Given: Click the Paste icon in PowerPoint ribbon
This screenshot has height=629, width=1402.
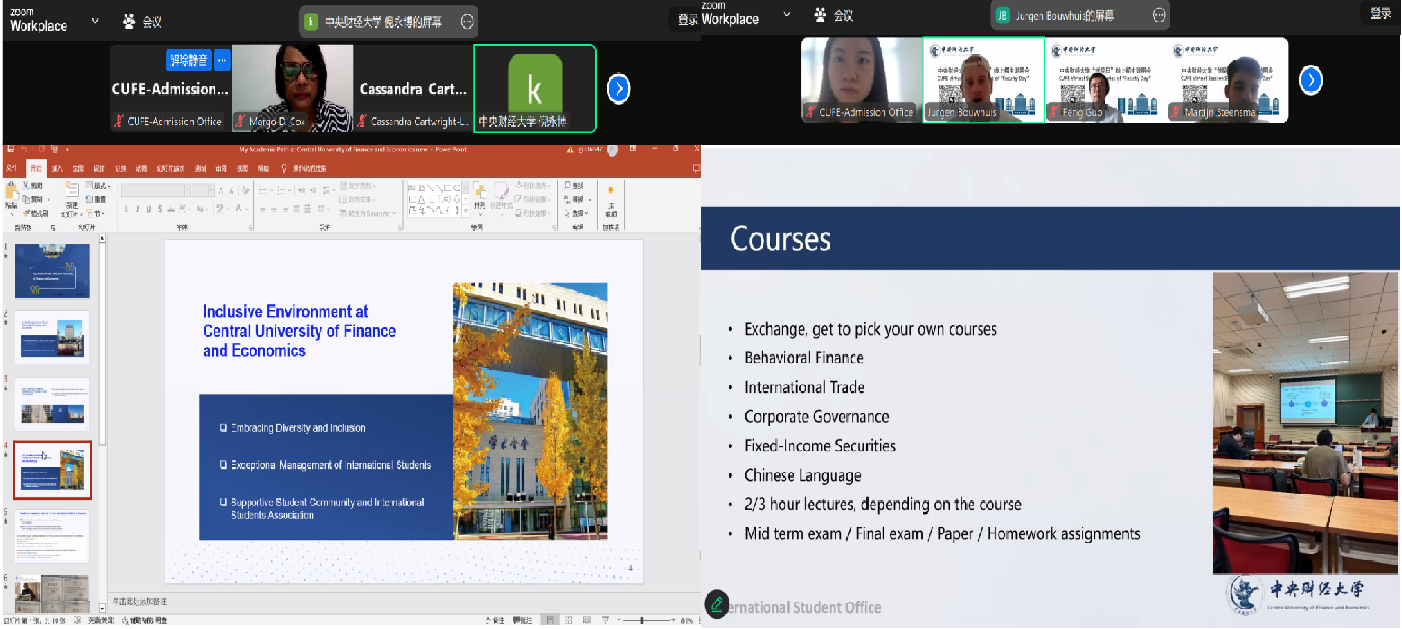Looking at the screenshot, I should tap(12, 195).
